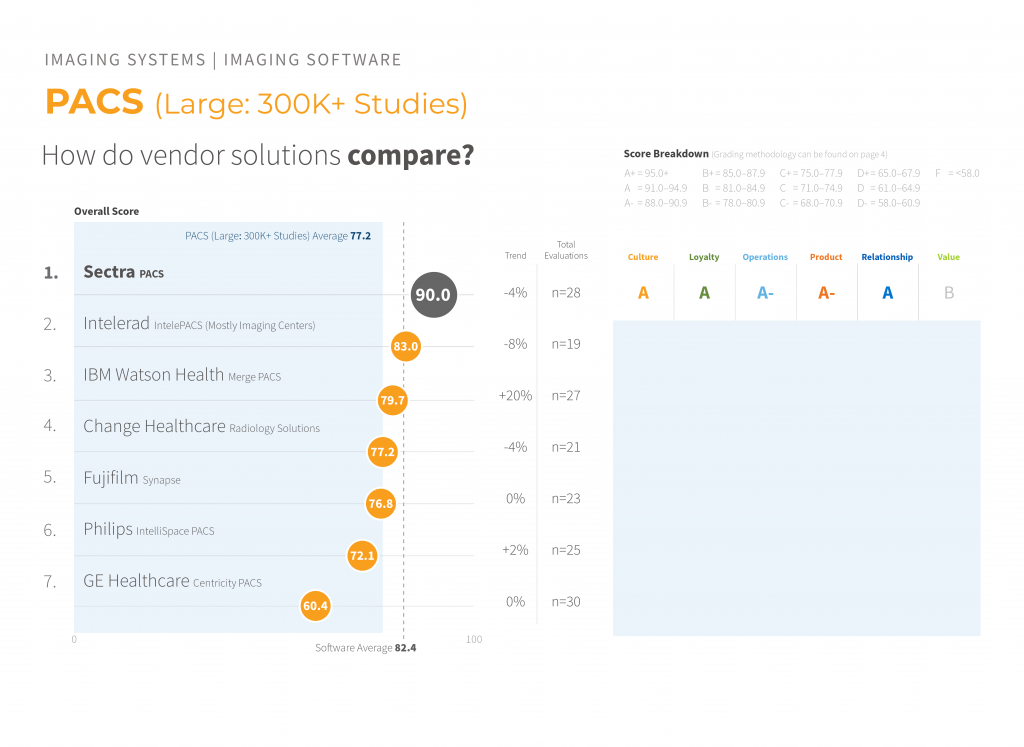1024x747 pixels.
Task: Click the 76.8 score bubble for Fujifilm
Action: pyautogui.click(x=381, y=503)
